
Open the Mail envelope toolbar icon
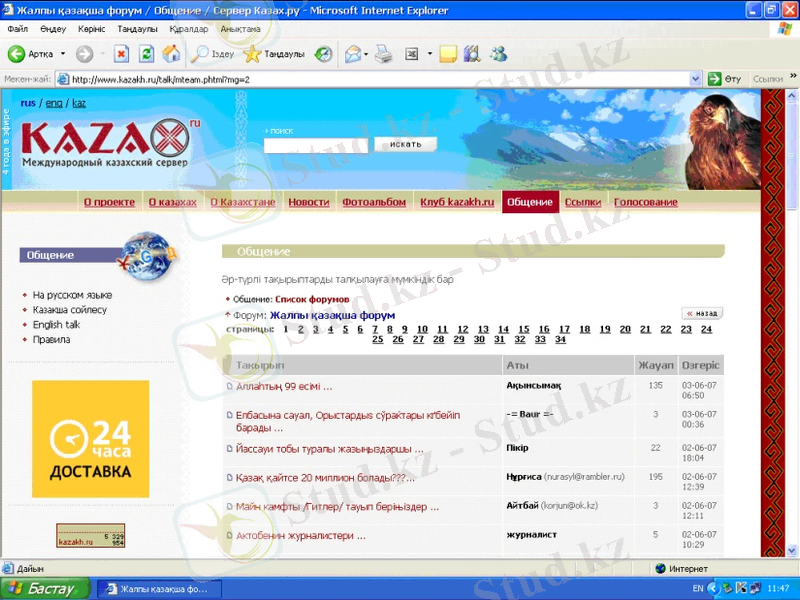click(x=353, y=54)
